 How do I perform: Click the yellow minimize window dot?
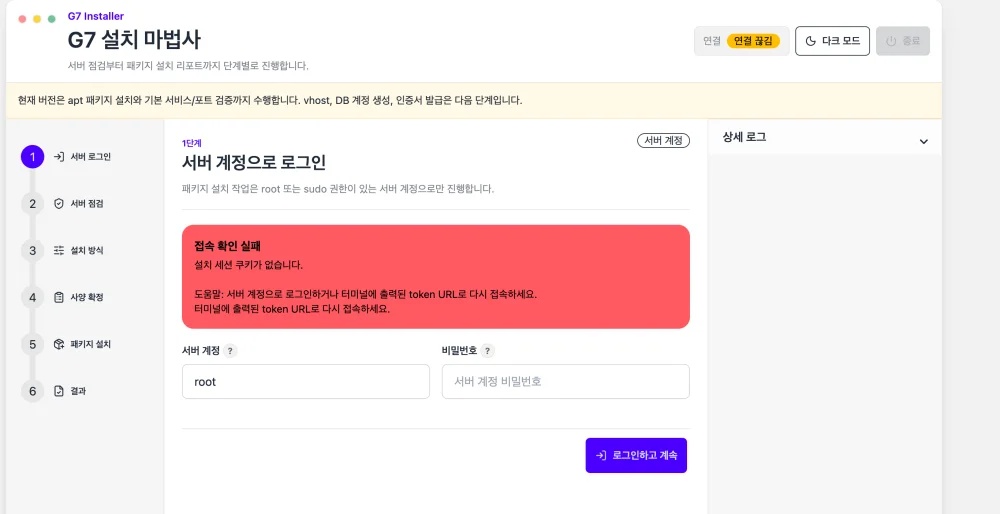coord(37,19)
